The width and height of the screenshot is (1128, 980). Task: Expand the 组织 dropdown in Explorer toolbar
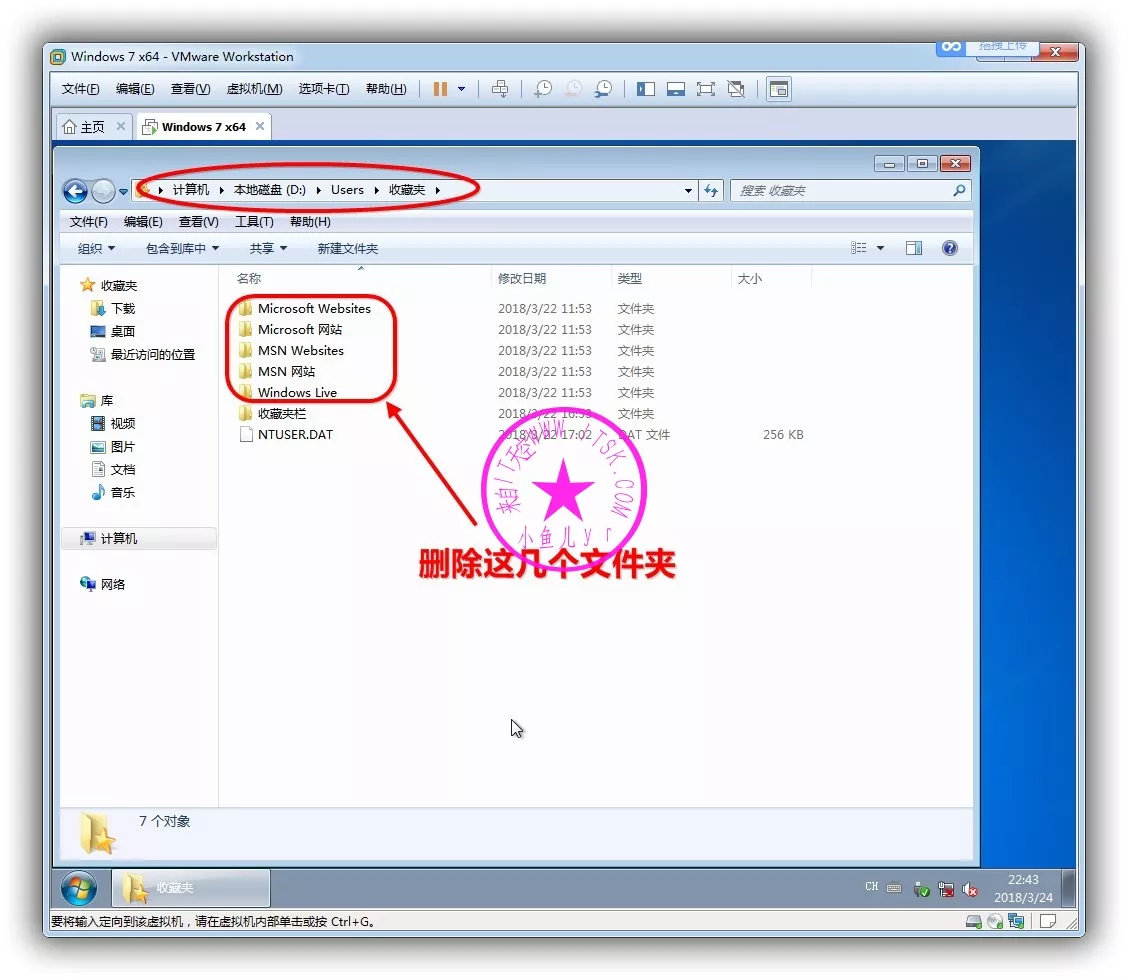click(96, 248)
